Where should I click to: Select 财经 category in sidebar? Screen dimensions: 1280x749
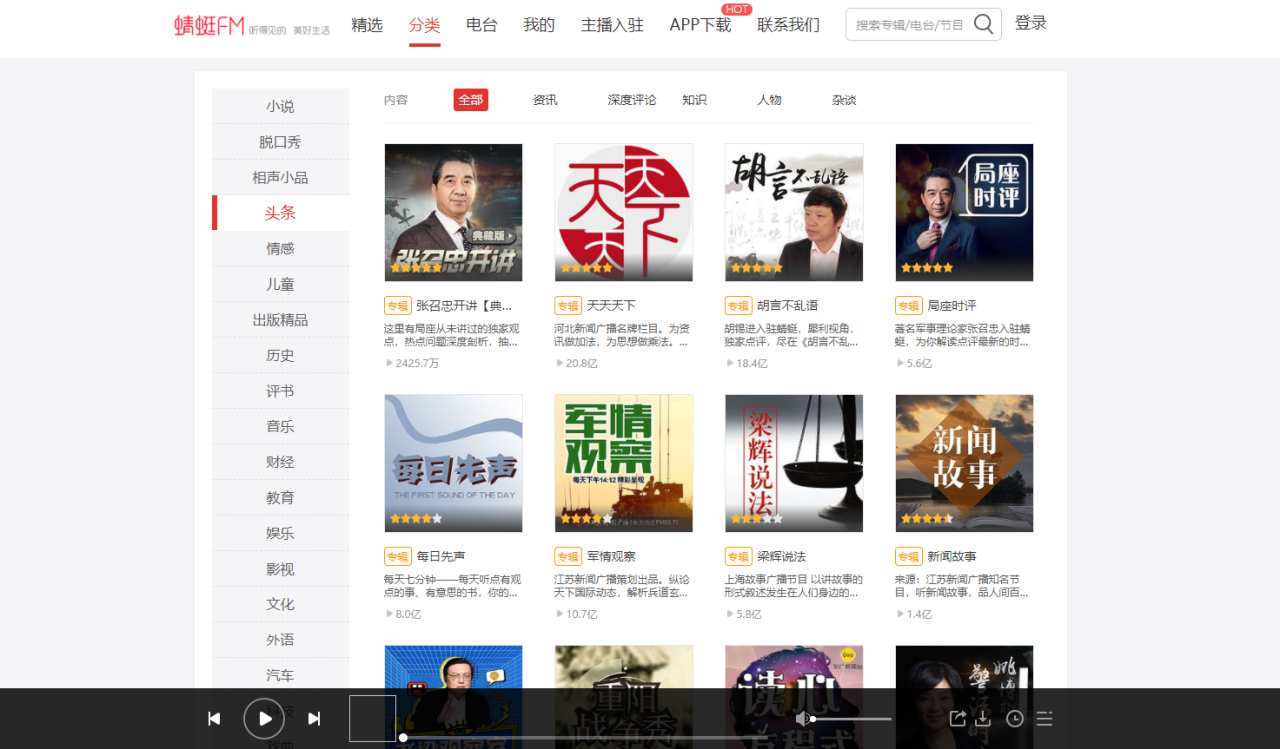click(280, 462)
